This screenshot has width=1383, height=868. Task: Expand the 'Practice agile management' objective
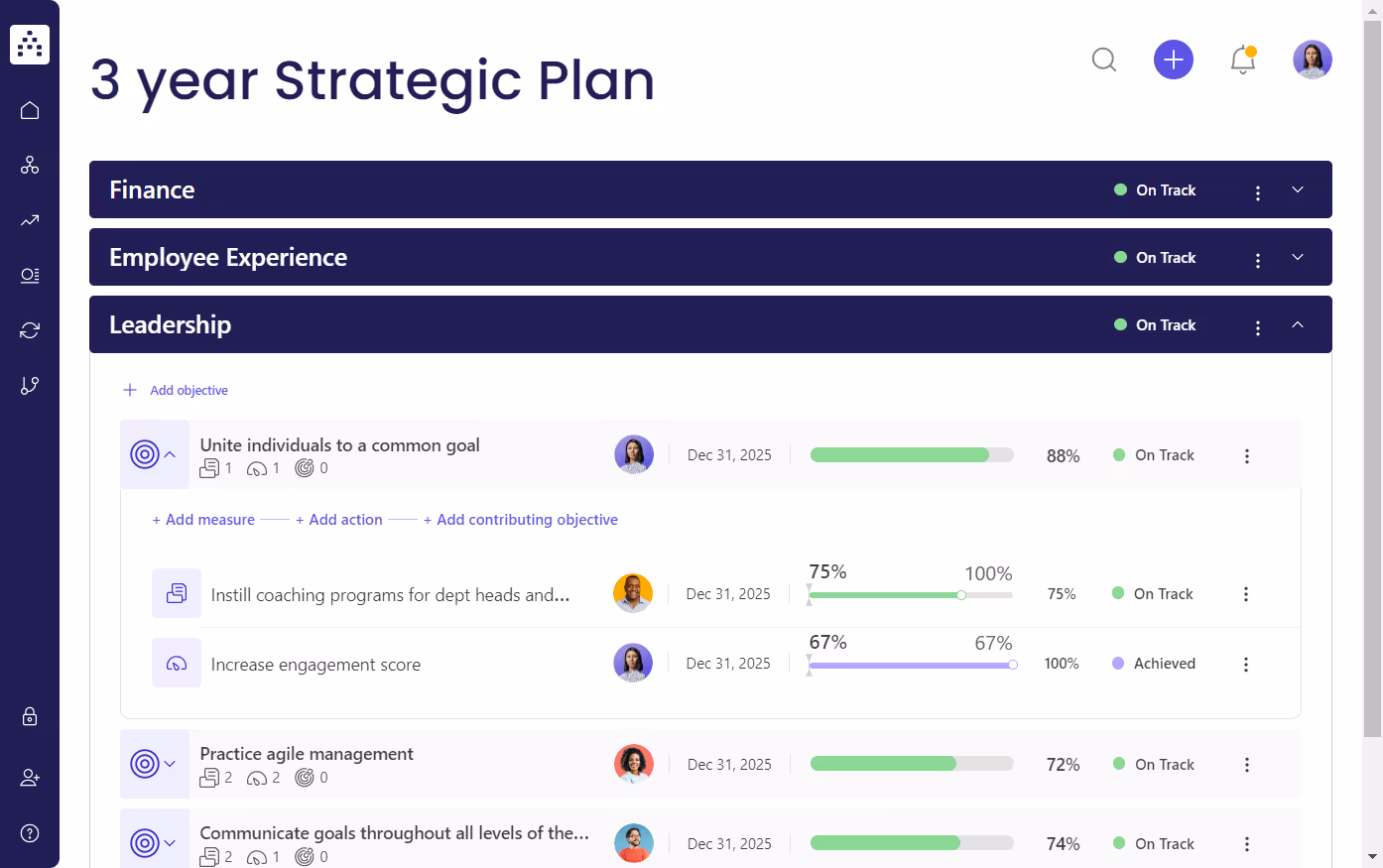pos(169,764)
